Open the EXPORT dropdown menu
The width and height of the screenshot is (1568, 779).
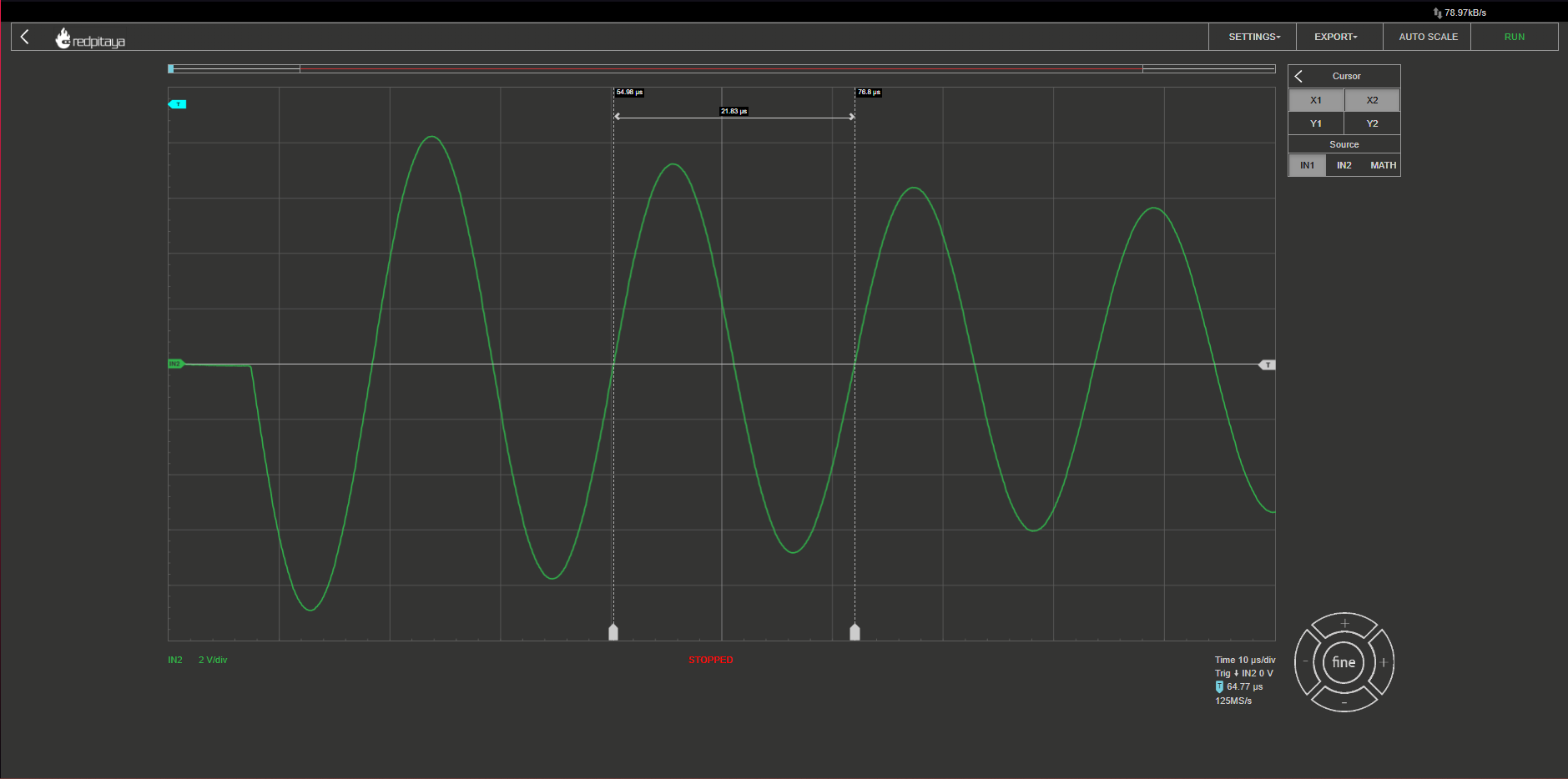pyautogui.click(x=1335, y=37)
